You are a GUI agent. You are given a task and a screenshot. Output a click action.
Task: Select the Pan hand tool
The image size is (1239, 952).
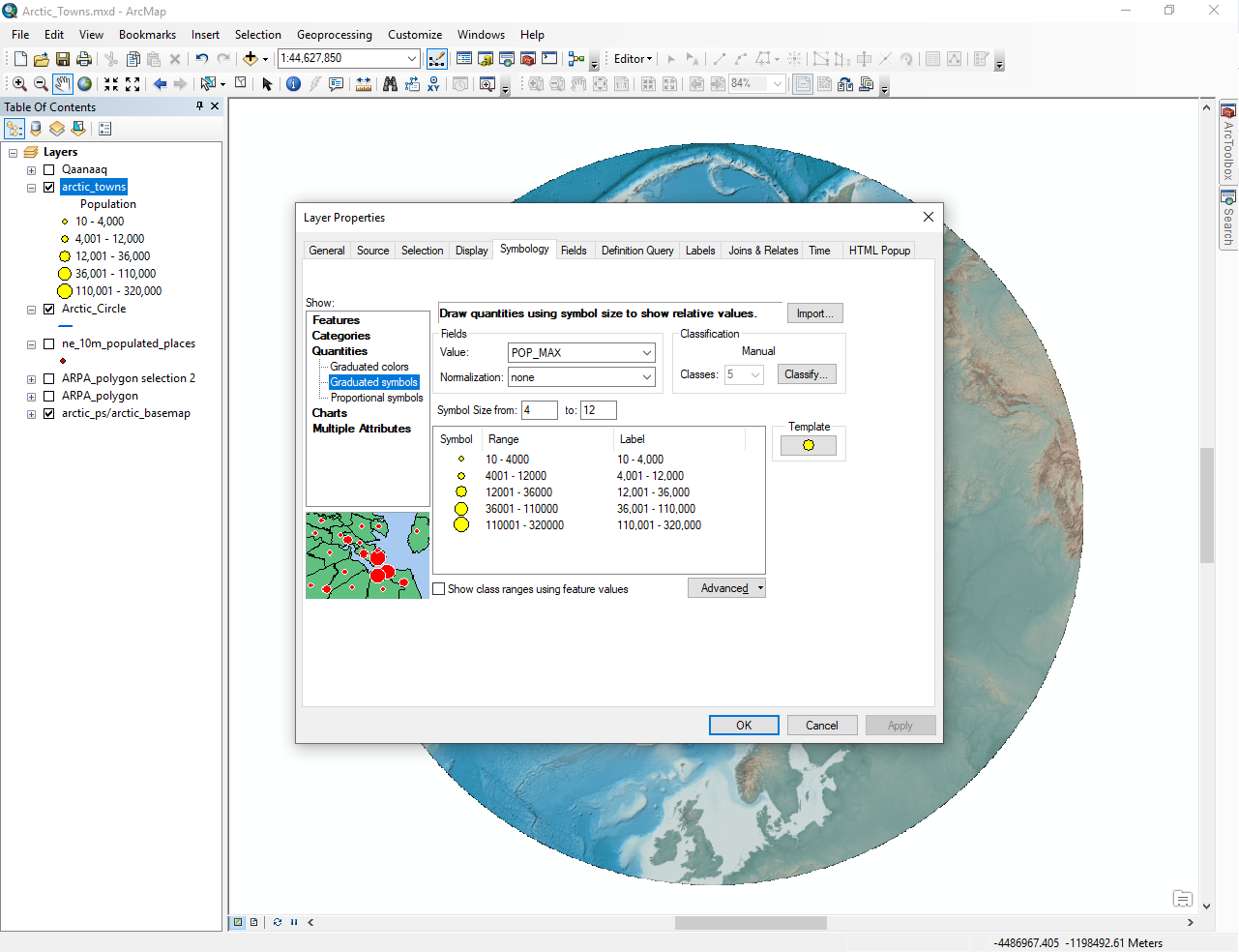click(63, 84)
